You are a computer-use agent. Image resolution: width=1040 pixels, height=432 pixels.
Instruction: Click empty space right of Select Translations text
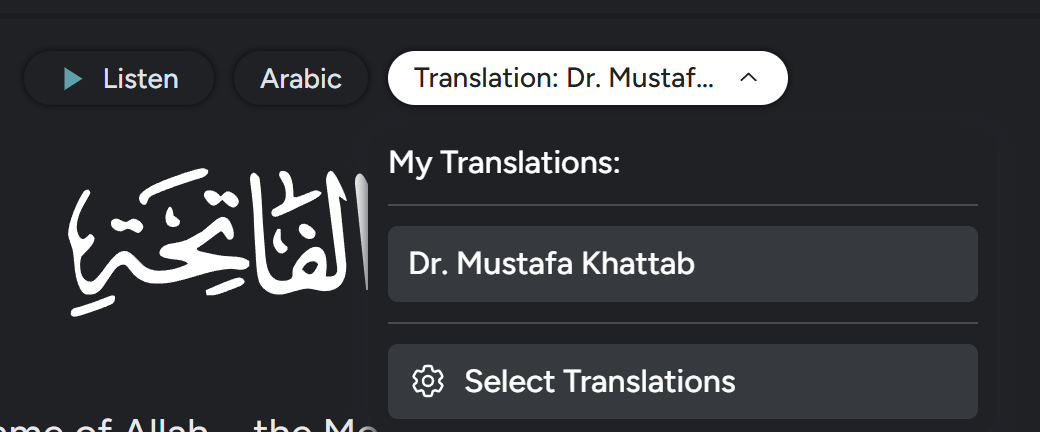tap(860, 381)
